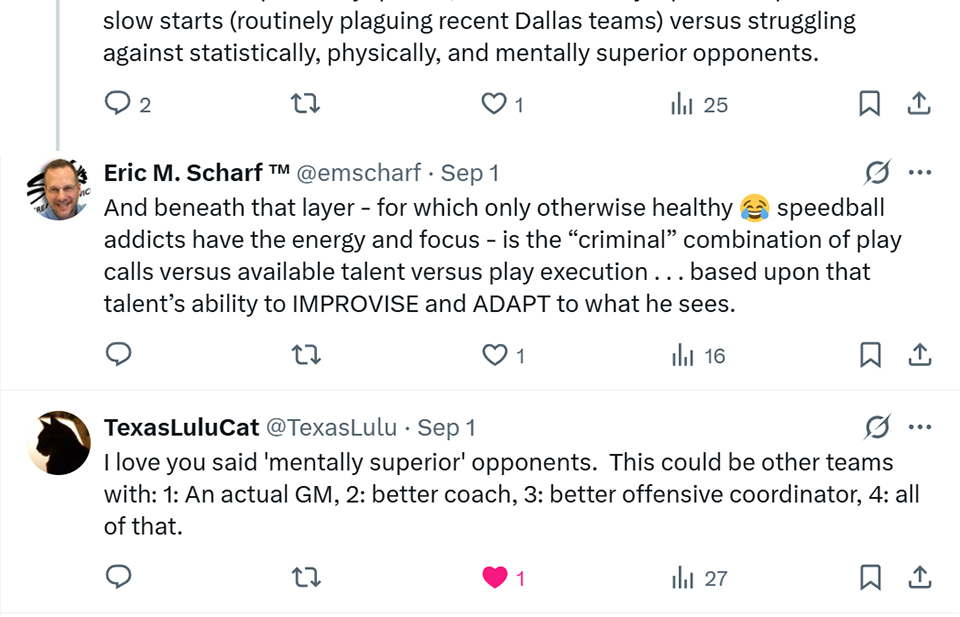Go to @emscharf profile handle
This screenshot has width=960, height=617.
(x=359, y=173)
